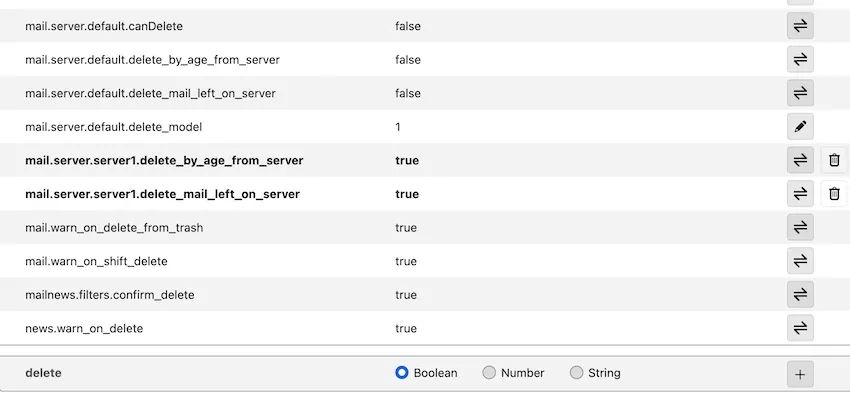The image size is (850, 398).
Task: Toggle mail.warn_on_delete_from_trash preference
Action: pyautogui.click(x=800, y=228)
